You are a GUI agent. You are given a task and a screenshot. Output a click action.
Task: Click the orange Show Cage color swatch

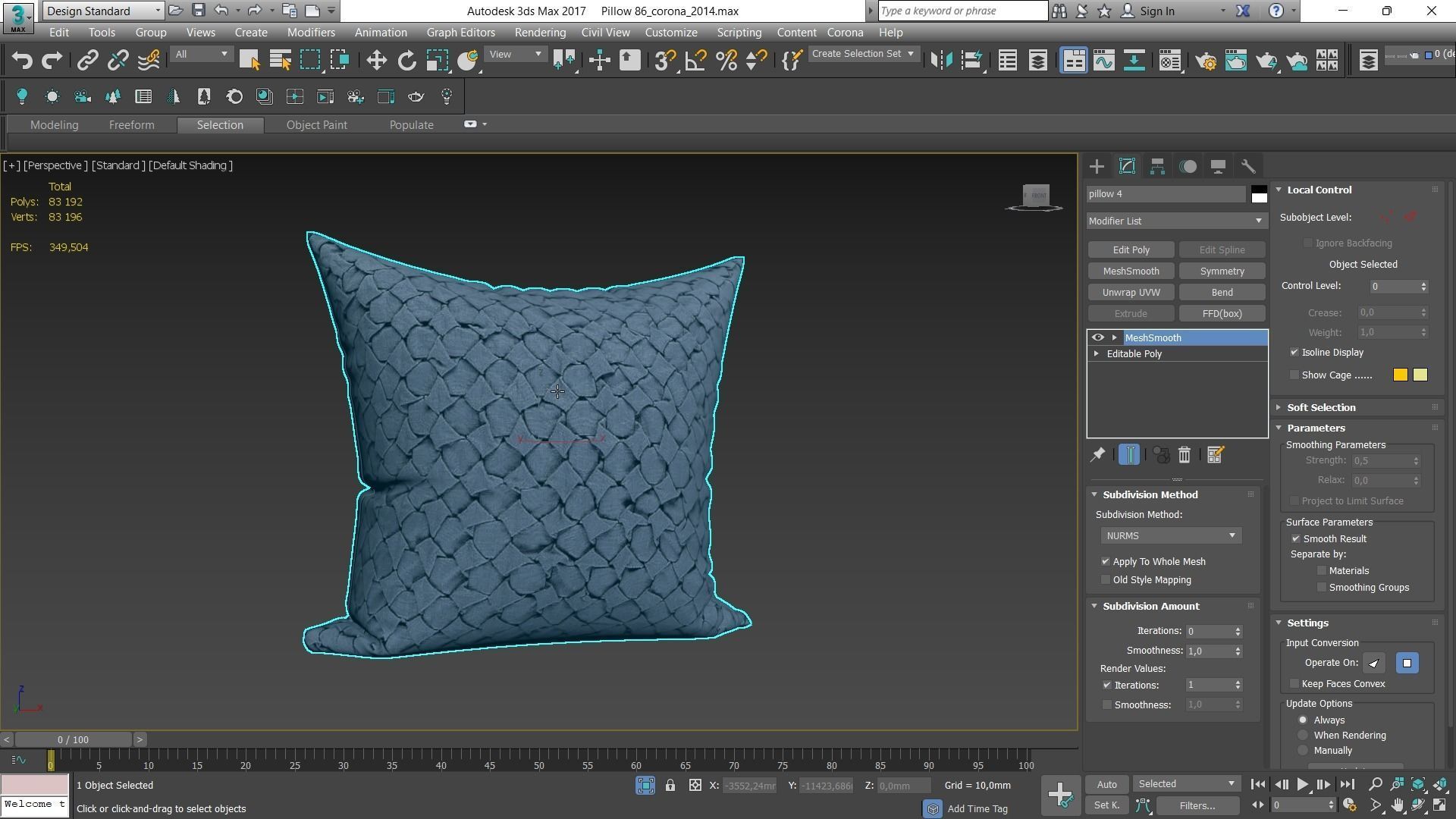point(1400,375)
